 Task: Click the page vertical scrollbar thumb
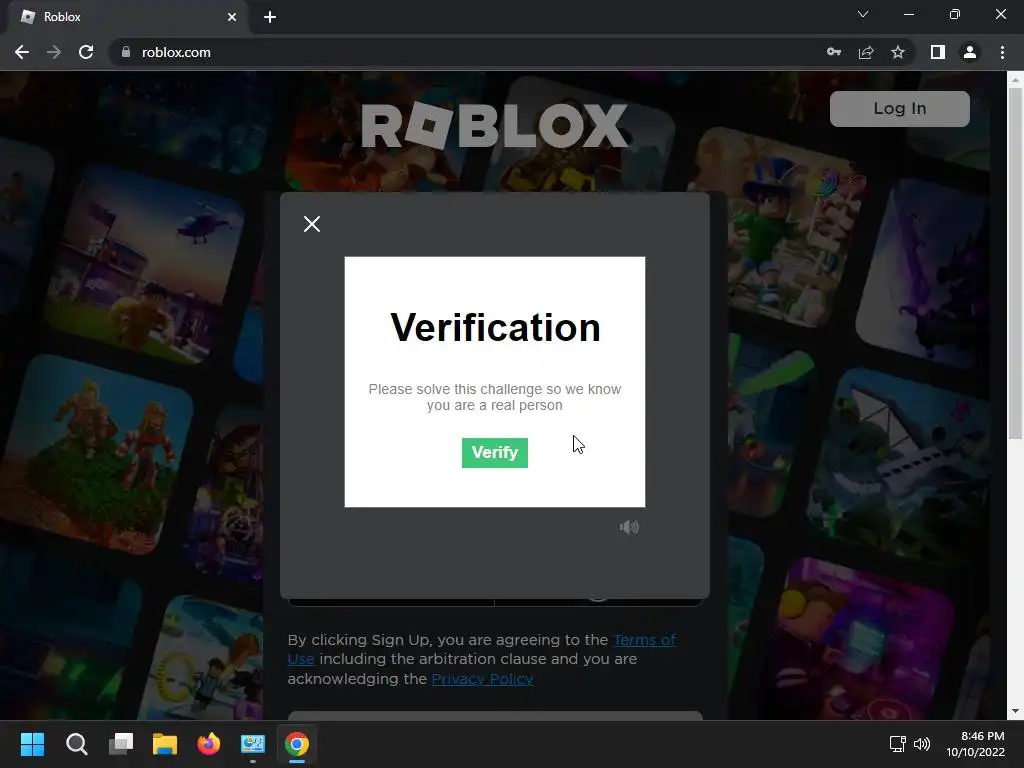click(x=1015, y=264)
